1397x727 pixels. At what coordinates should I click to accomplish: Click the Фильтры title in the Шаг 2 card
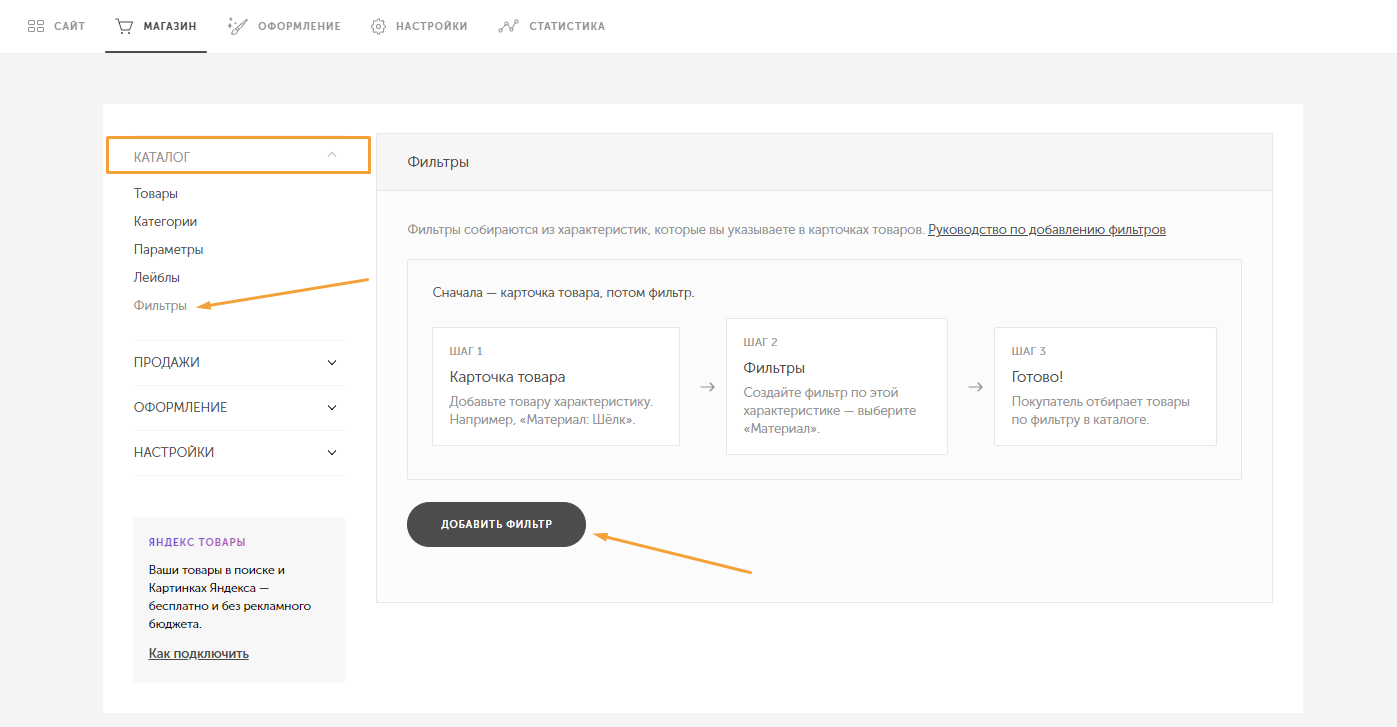pos(774,368)
